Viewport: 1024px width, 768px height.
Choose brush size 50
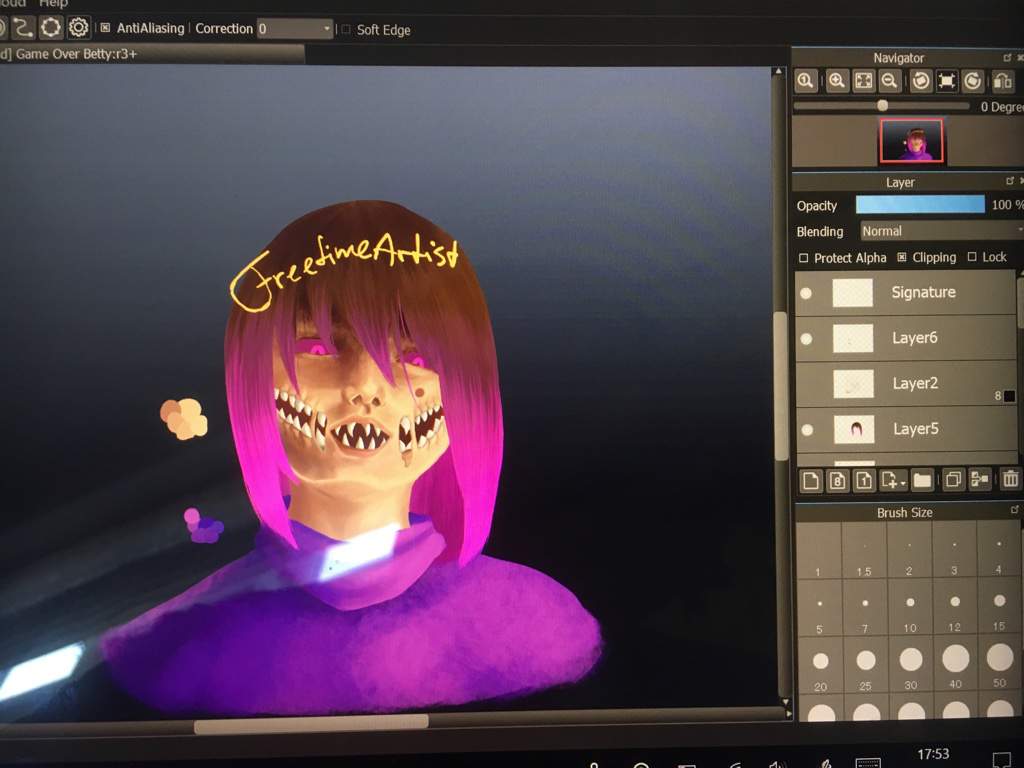(x=1000, y=664)
